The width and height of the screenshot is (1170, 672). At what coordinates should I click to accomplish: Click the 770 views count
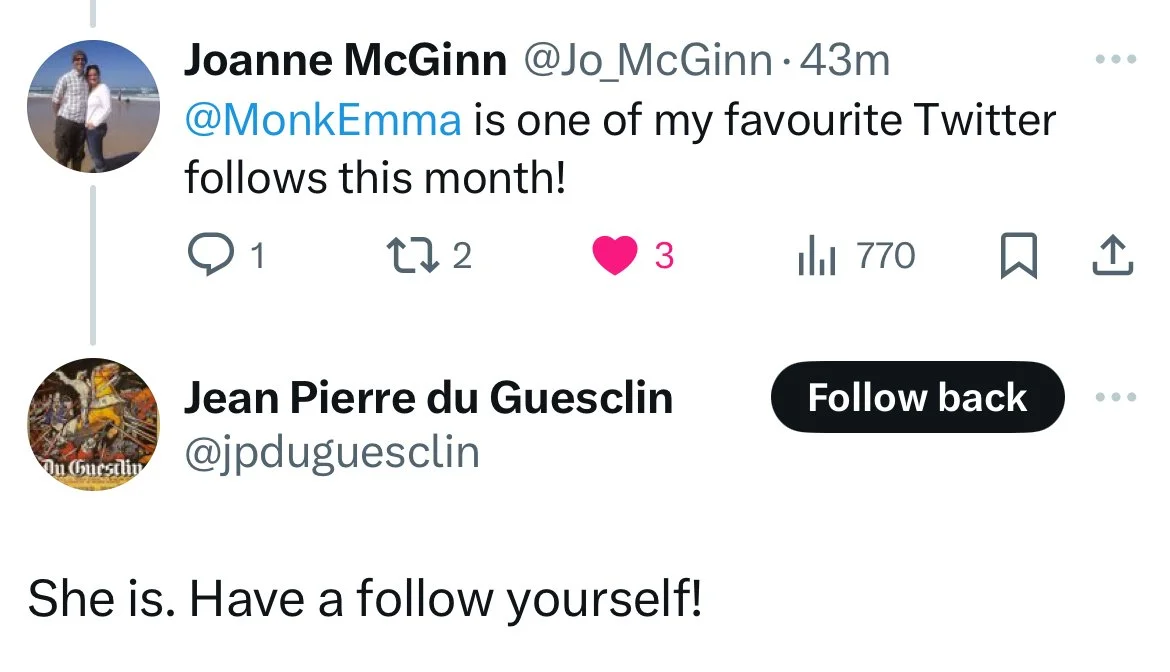[886, 257]
